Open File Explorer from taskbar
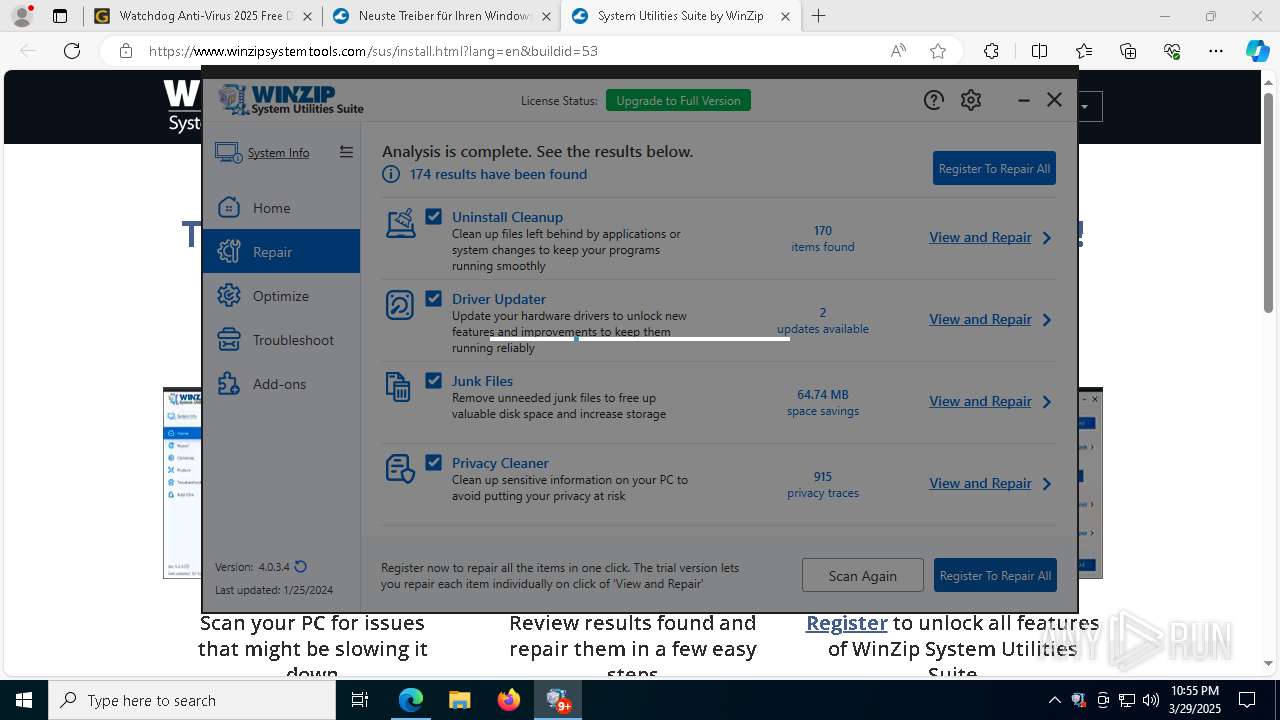Image resolution: width=1280 pixels, height=720 pixels. (x=459, y=700)
